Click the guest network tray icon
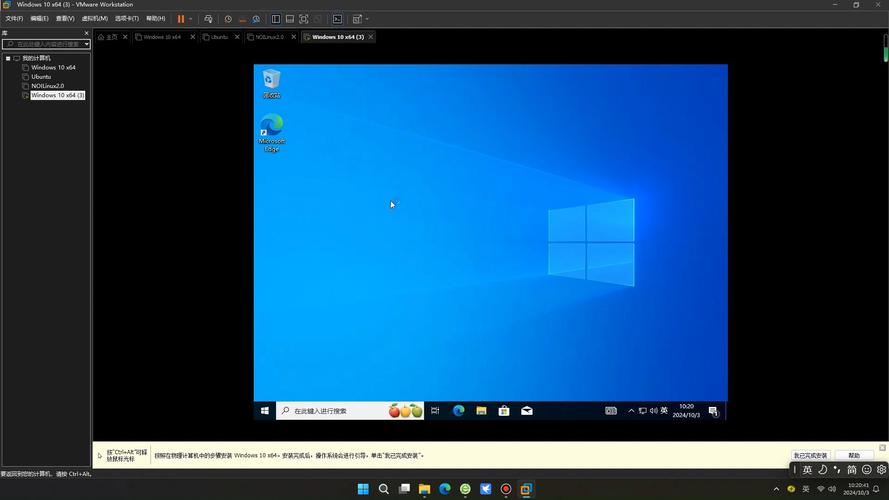889x500 pixels. 642,410
